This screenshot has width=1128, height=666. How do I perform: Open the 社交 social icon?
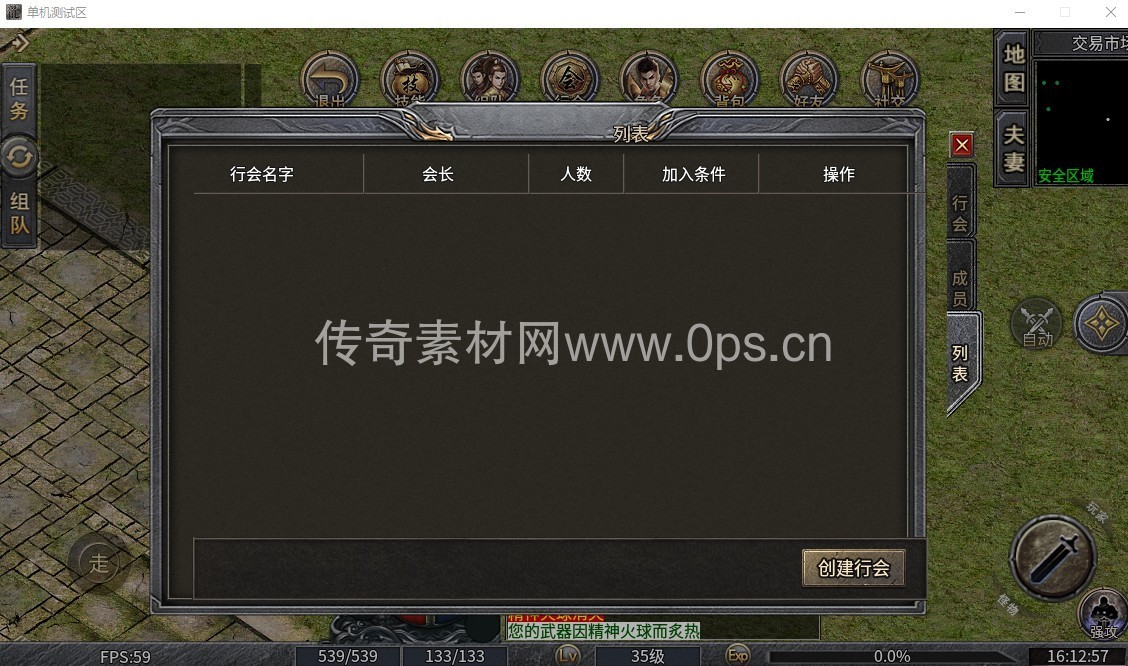(889, 79)
